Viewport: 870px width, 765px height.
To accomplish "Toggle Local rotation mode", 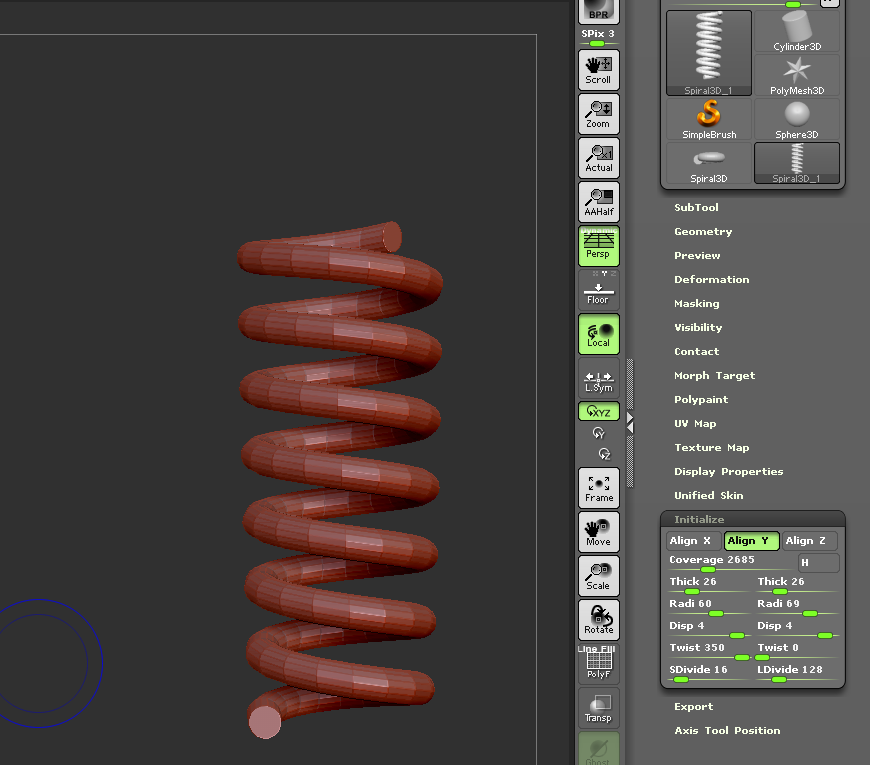I will 599,334.
